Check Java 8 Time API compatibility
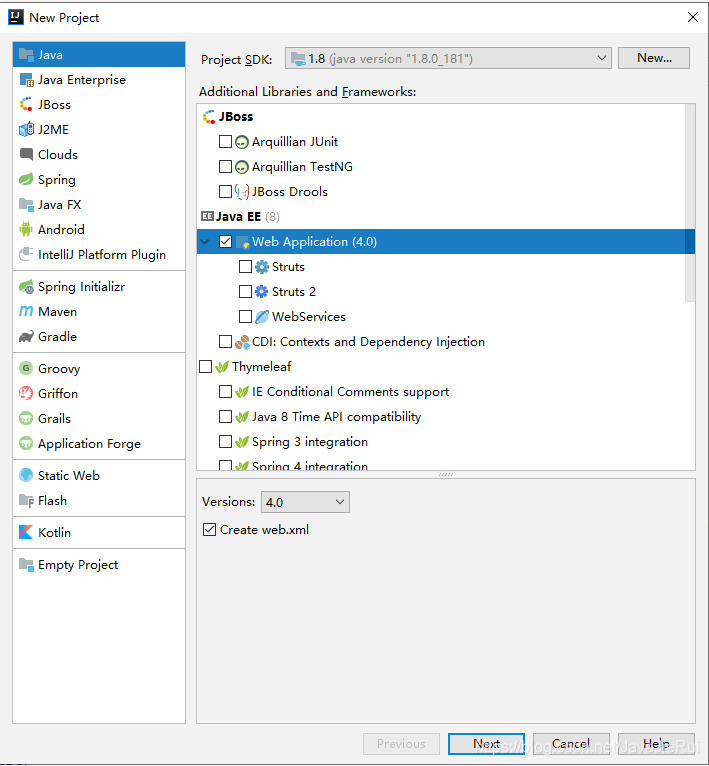The height and width of the screenshot is (766, 709). (x=225, y=416)
